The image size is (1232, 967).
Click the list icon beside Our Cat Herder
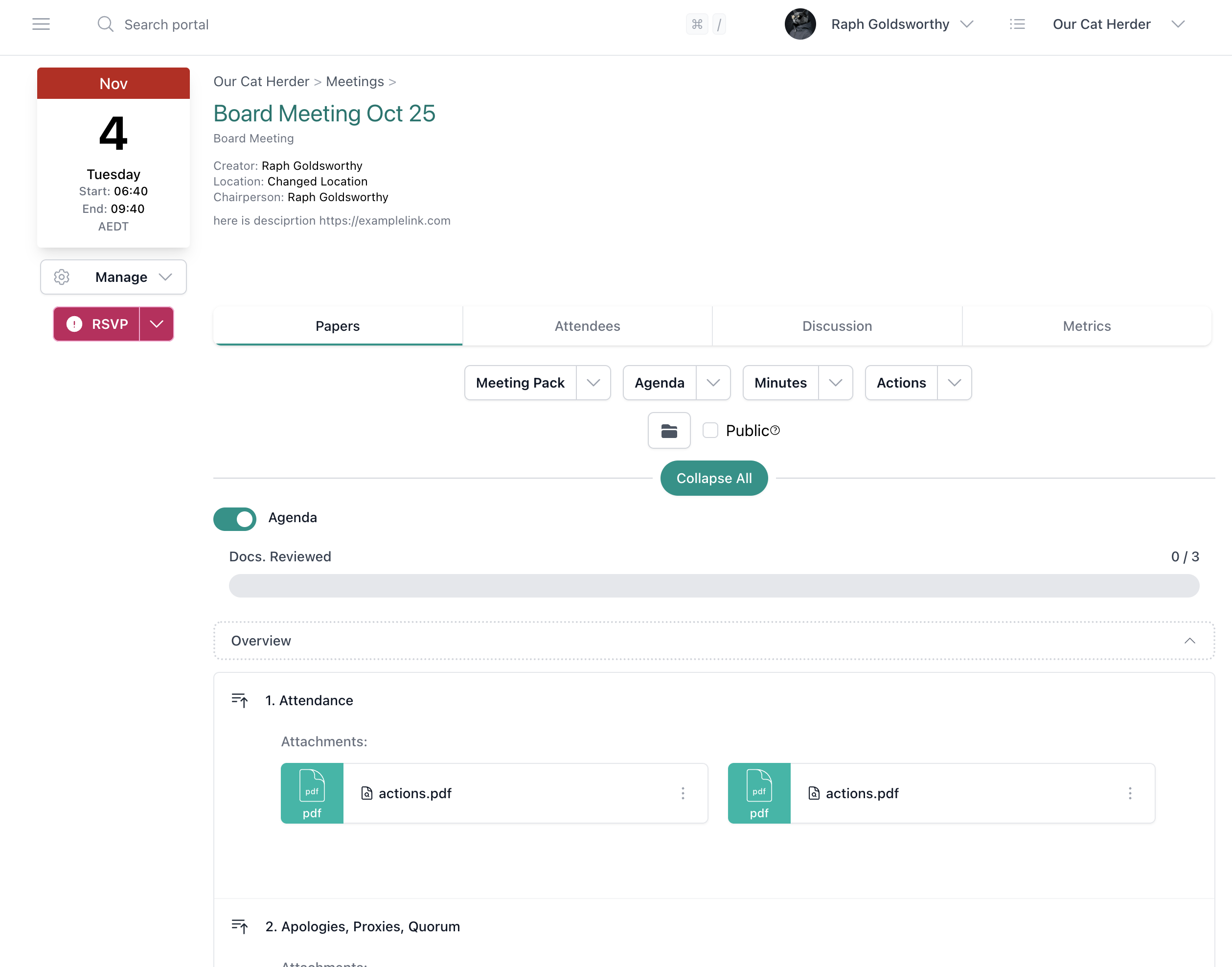pyautogui.click(x=1017, y=24)
